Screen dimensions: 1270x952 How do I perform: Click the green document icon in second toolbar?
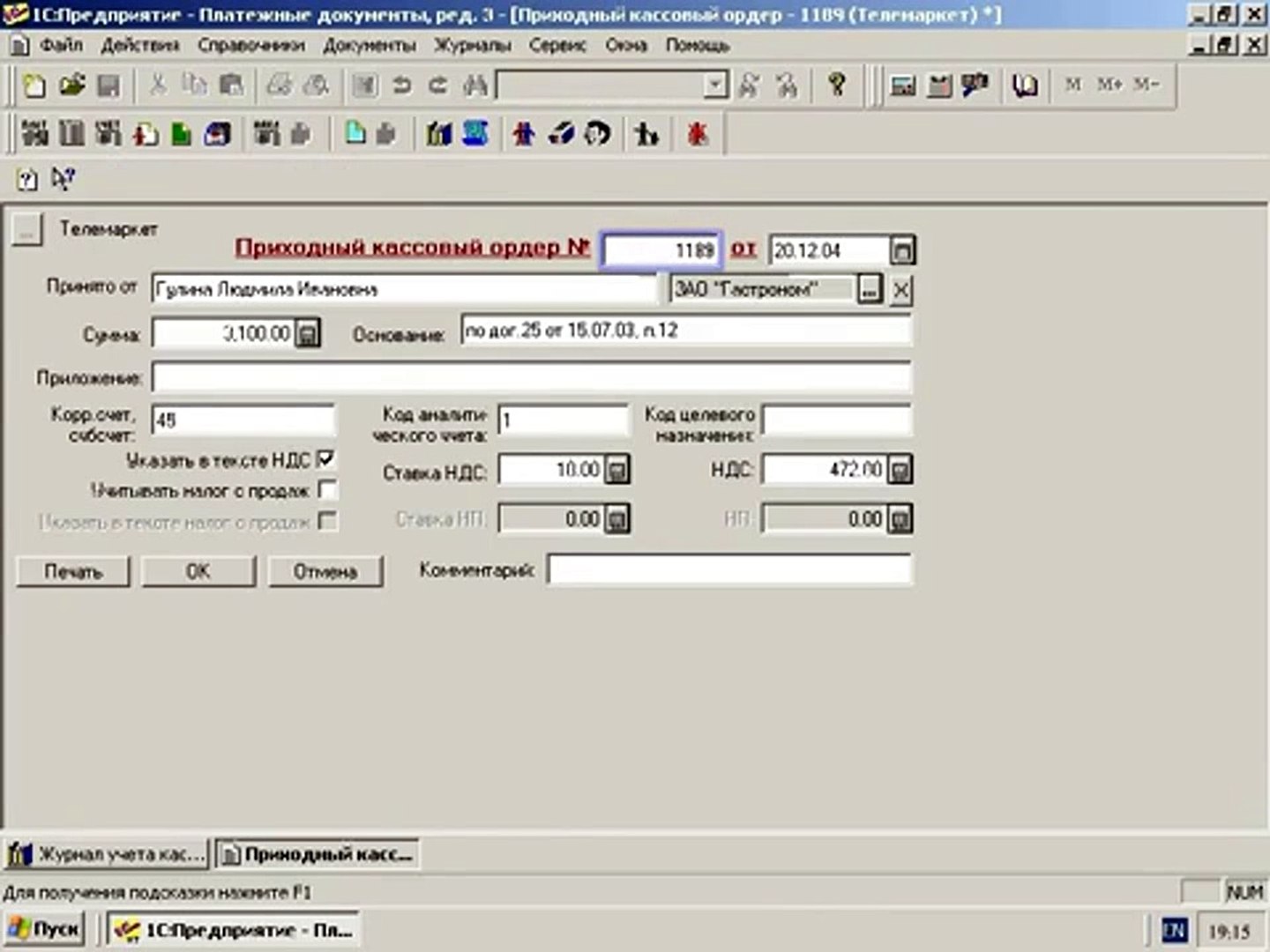pos(182,134)
